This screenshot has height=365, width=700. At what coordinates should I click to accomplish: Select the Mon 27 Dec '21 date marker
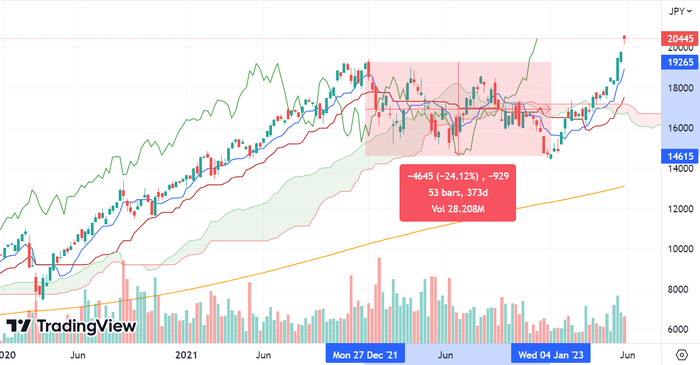365,355
